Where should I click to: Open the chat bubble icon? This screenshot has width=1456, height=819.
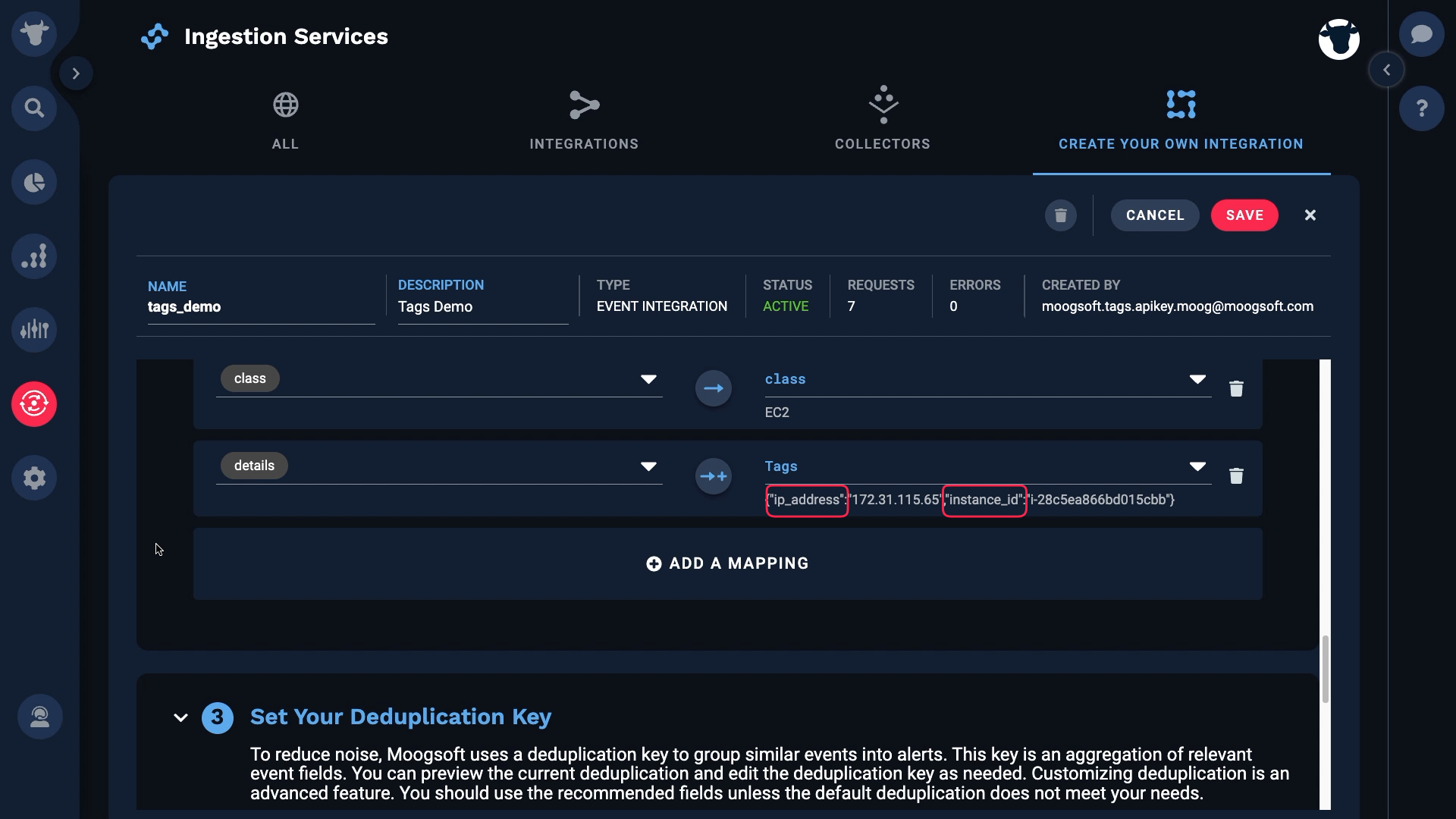click(1422, 34)
